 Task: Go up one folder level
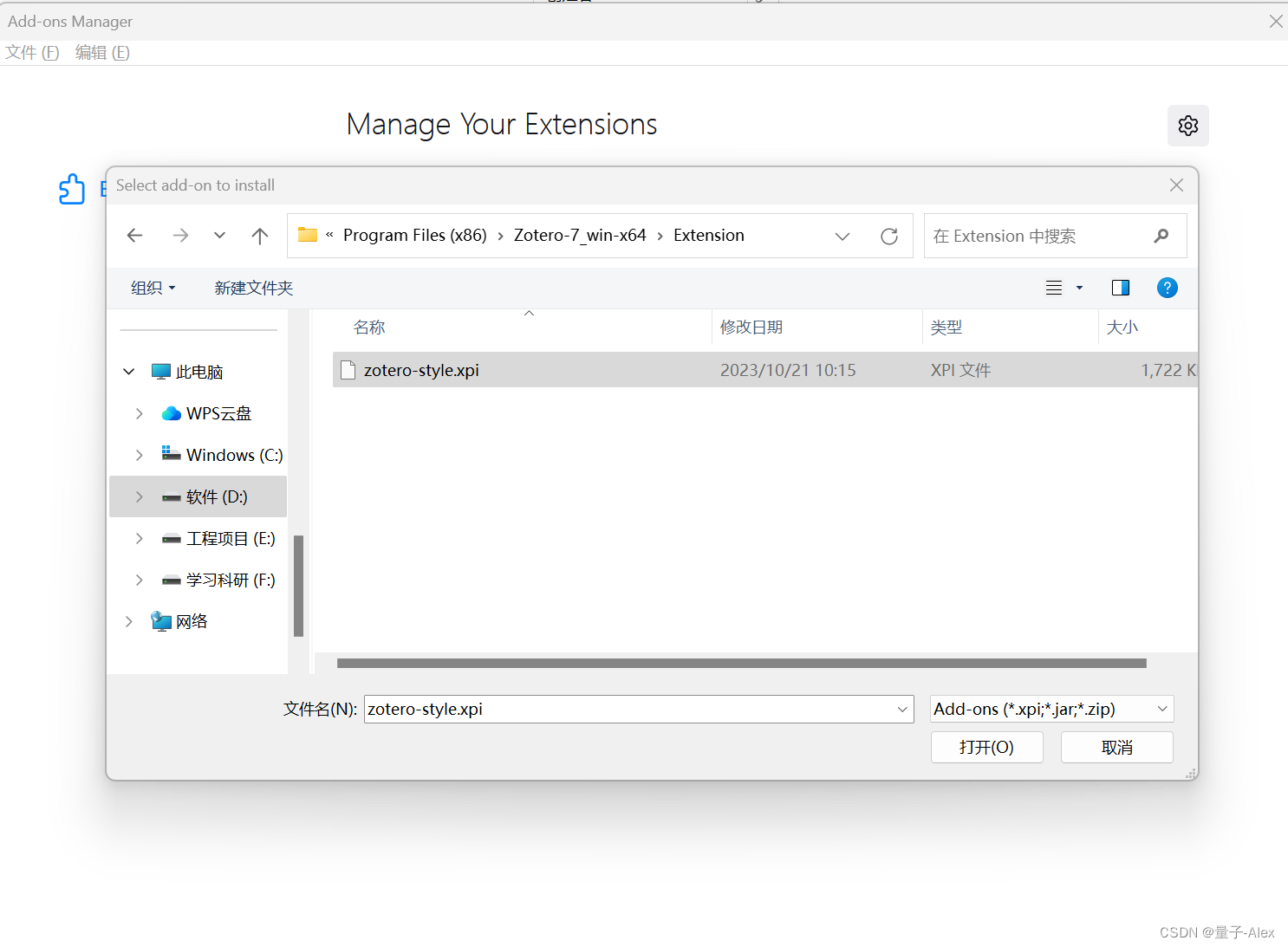tap(260, 236)
